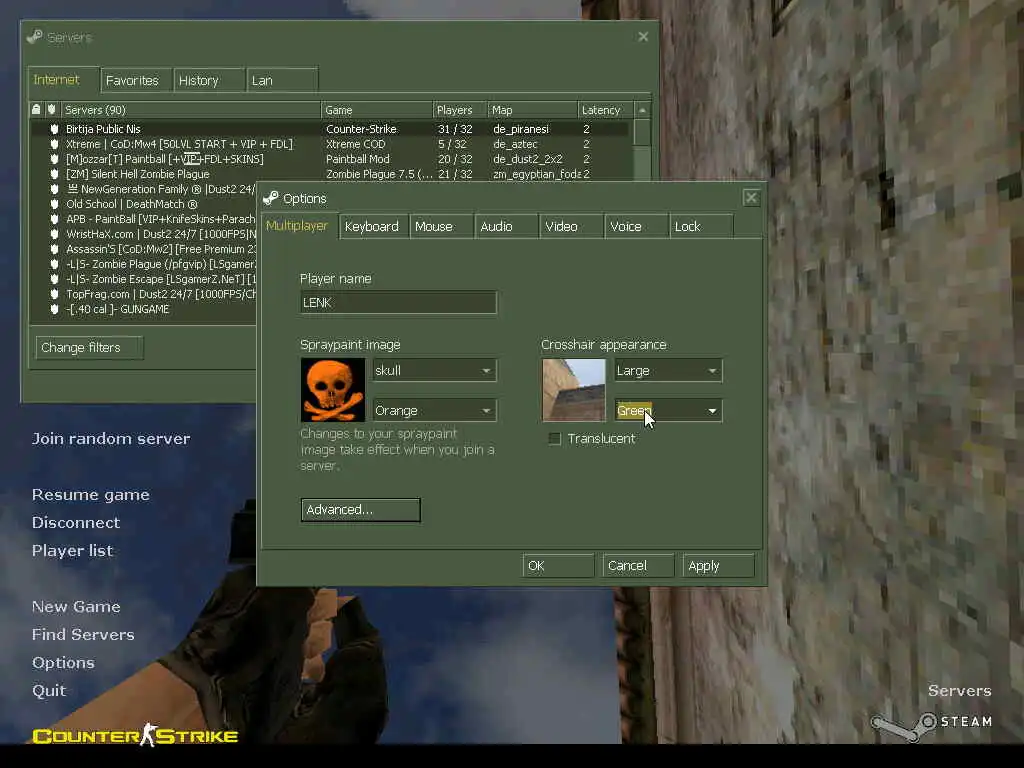This screenshot has width=1024, height=768.
Task: Click shield icon beside Birtija Public Nis
Action: click(x=54, y=129)
